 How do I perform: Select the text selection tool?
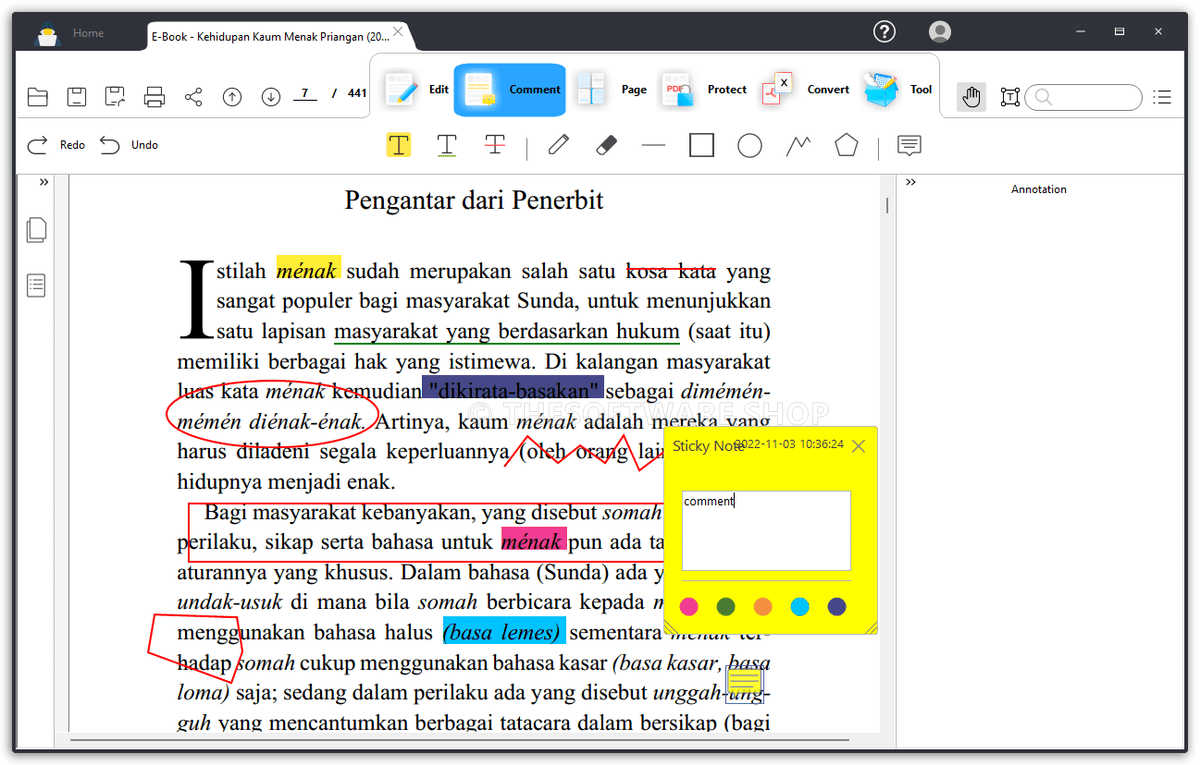(x=1010, y=97)
